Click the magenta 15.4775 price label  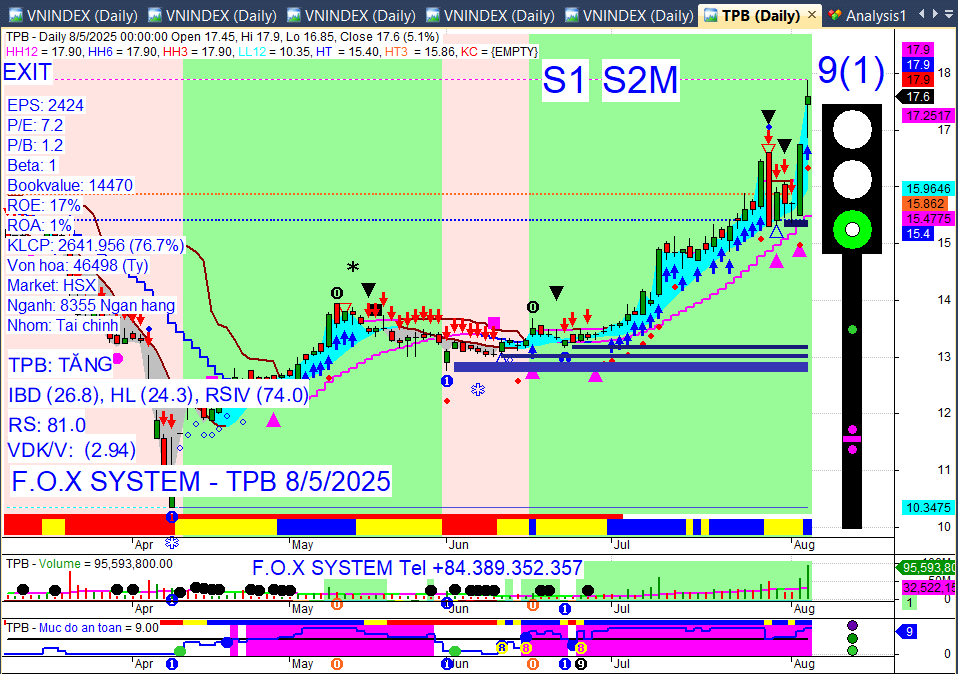click(929, 219)
